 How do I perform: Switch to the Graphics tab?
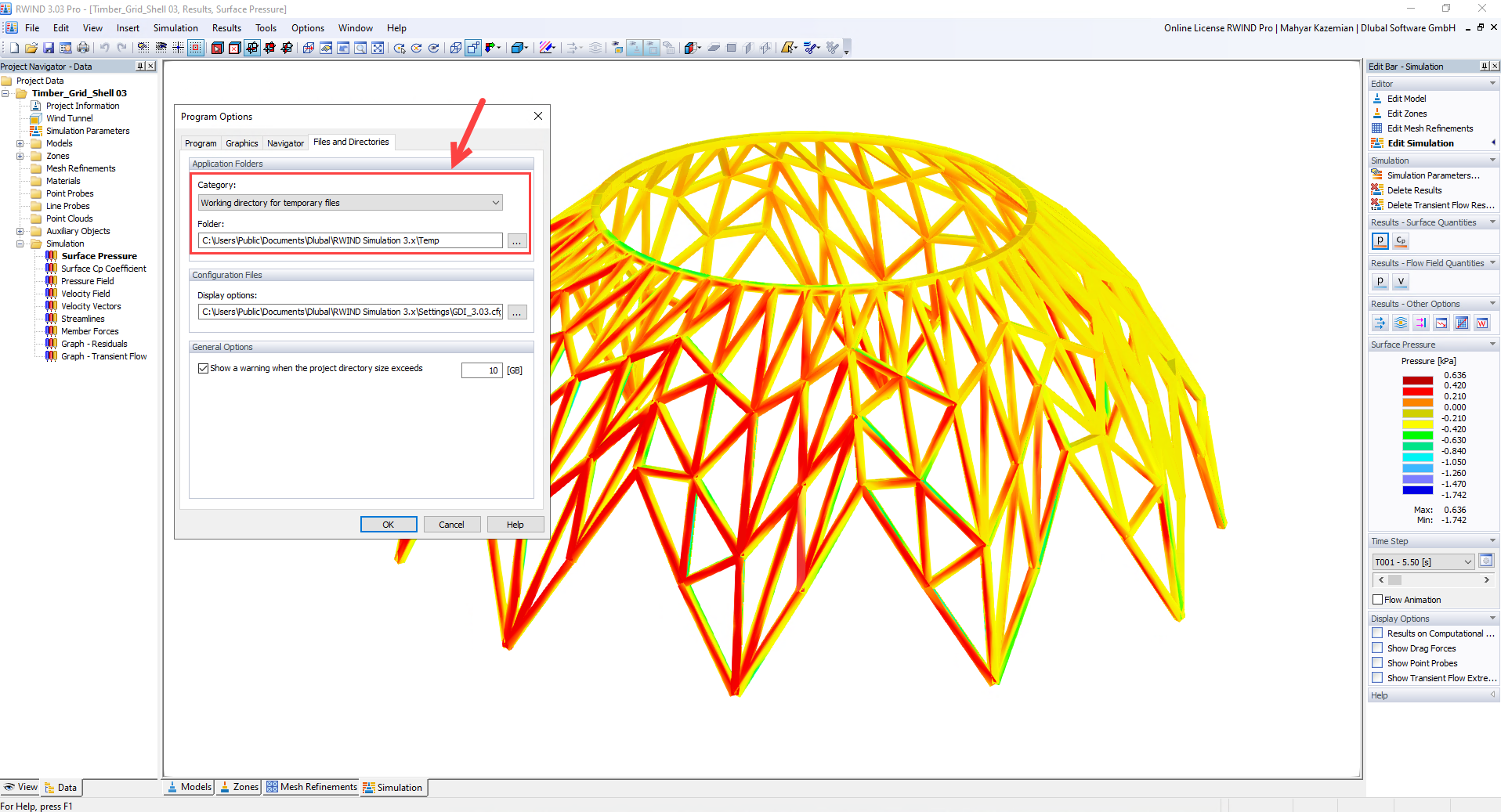point(241,143)
